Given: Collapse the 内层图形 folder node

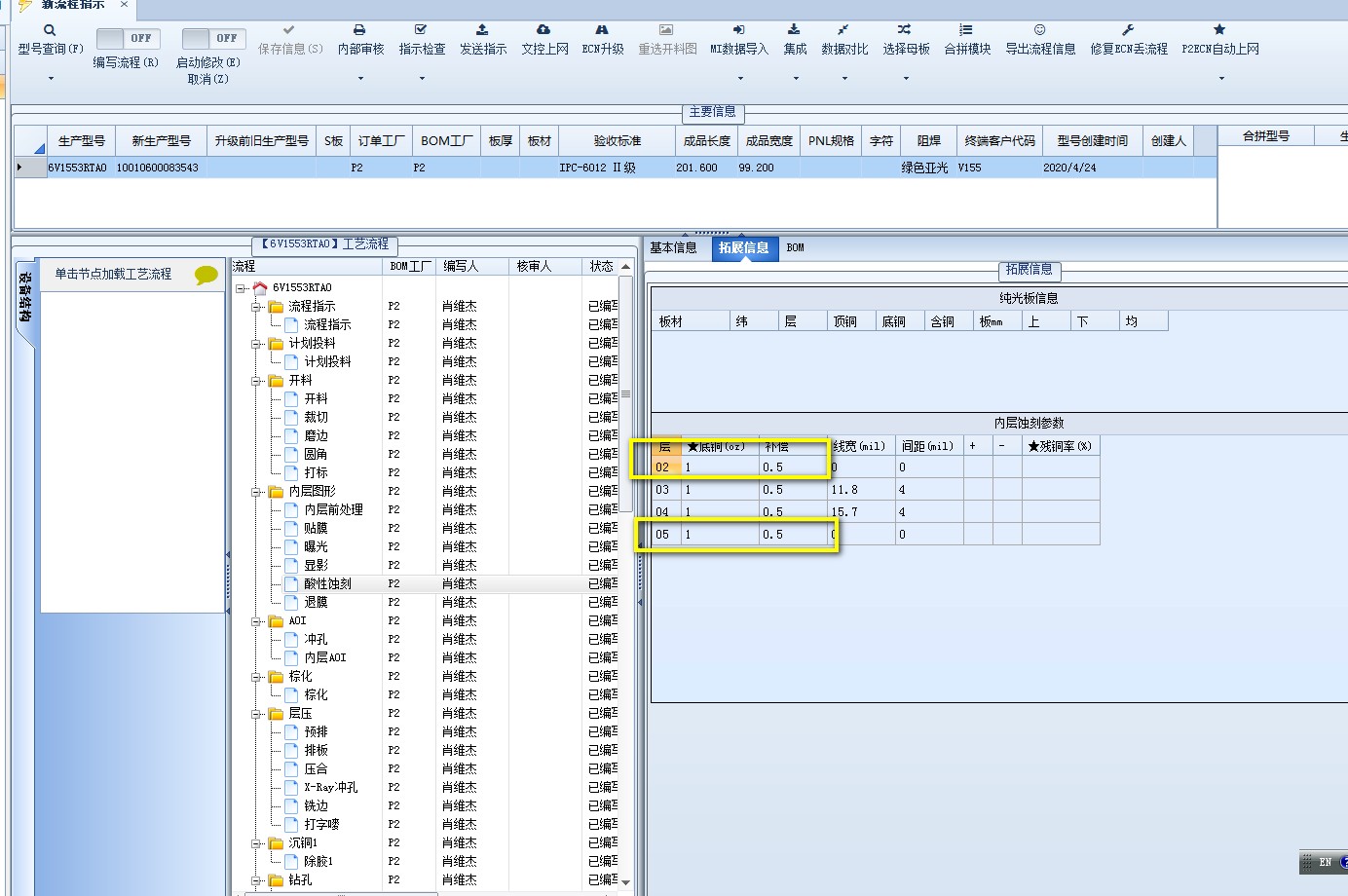Looking at the screenshot, I should pyautogui.click(x=257, y=492).
